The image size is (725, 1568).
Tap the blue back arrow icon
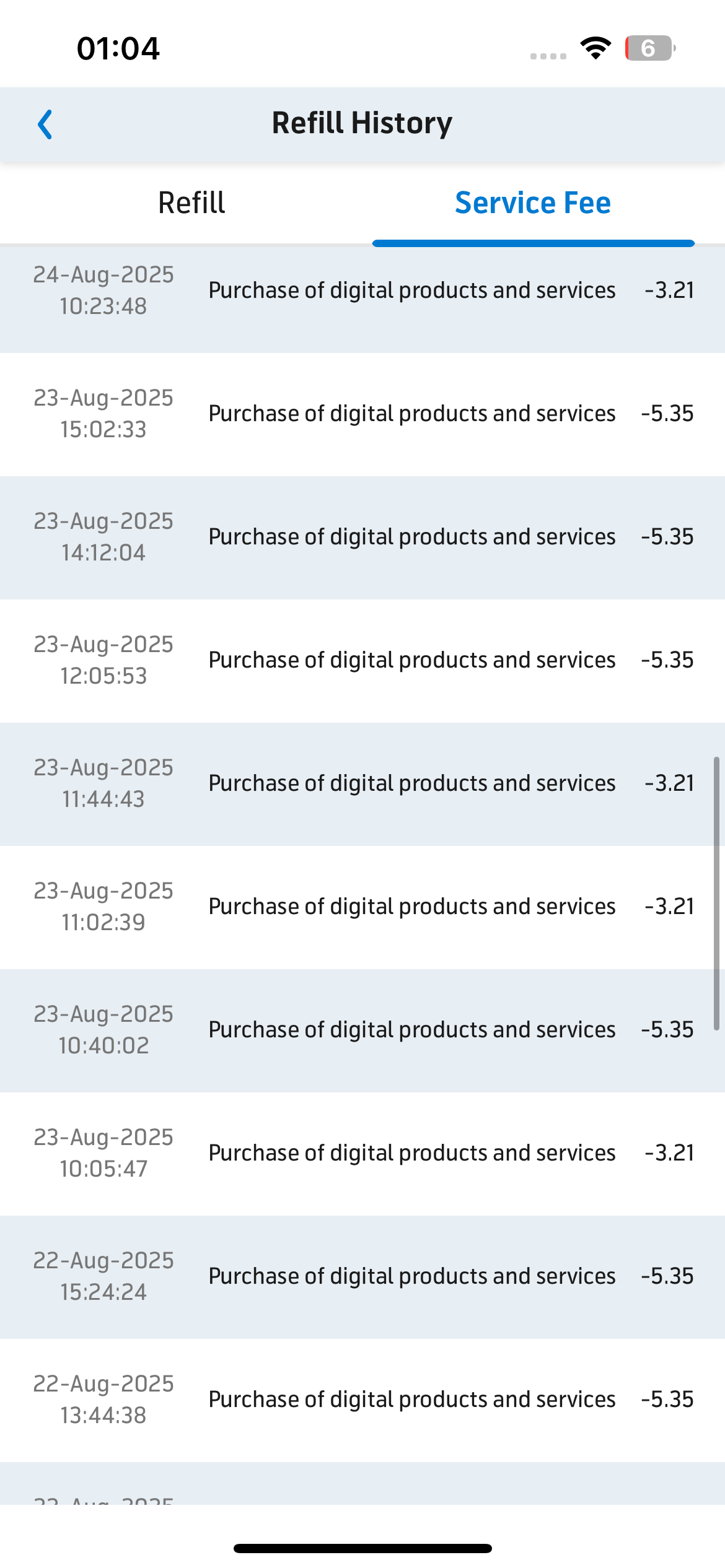point(45,124)
